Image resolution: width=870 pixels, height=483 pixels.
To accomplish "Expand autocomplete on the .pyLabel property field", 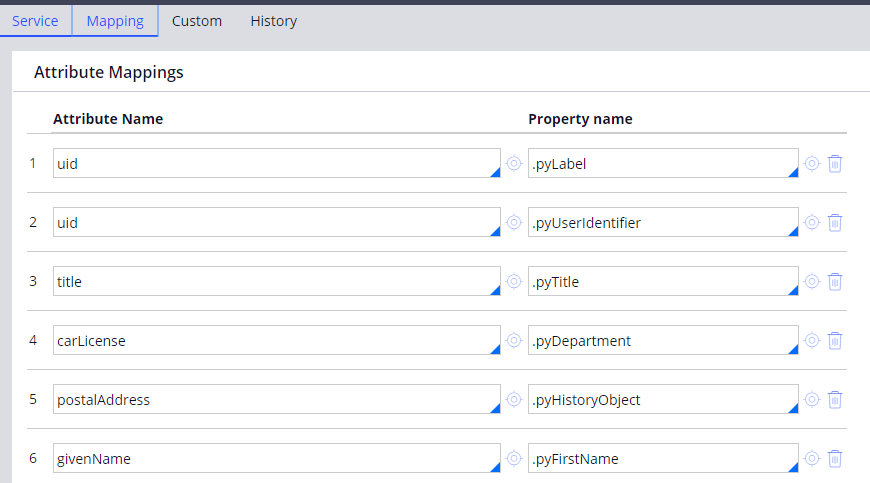I will tap(793, 172).
